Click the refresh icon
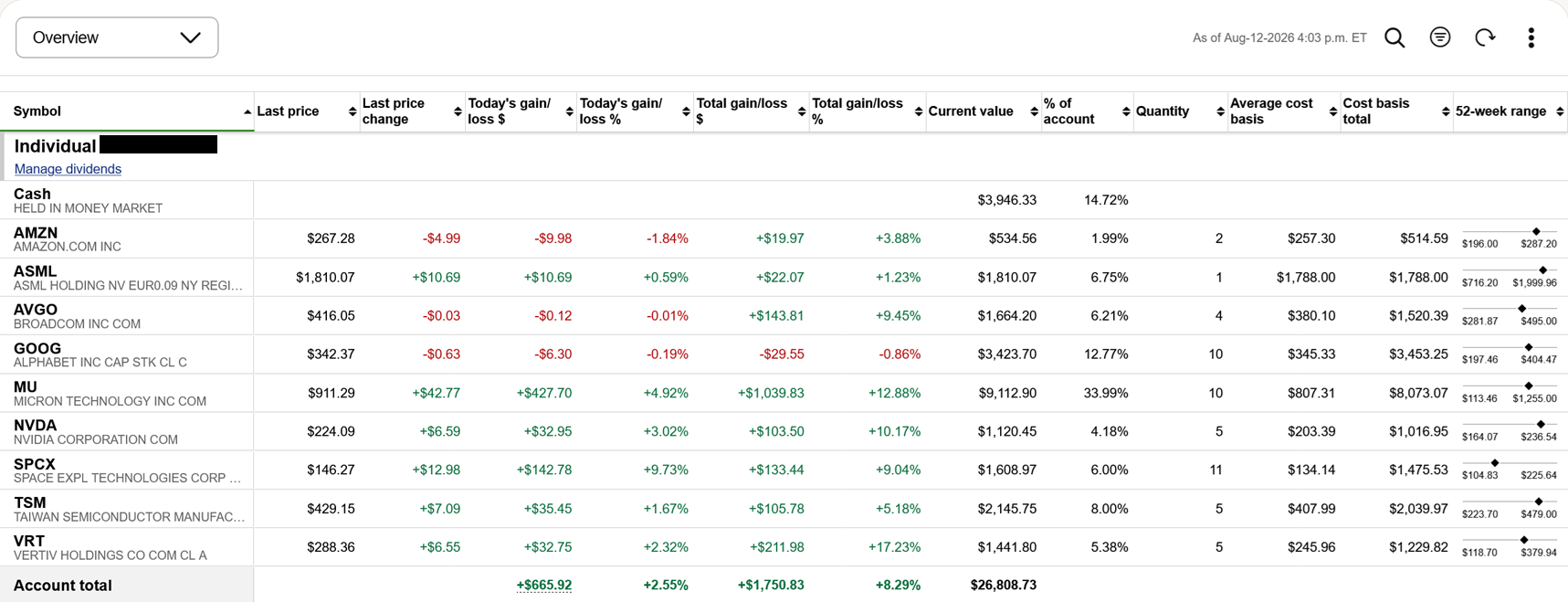 [x=1486, y=37]
